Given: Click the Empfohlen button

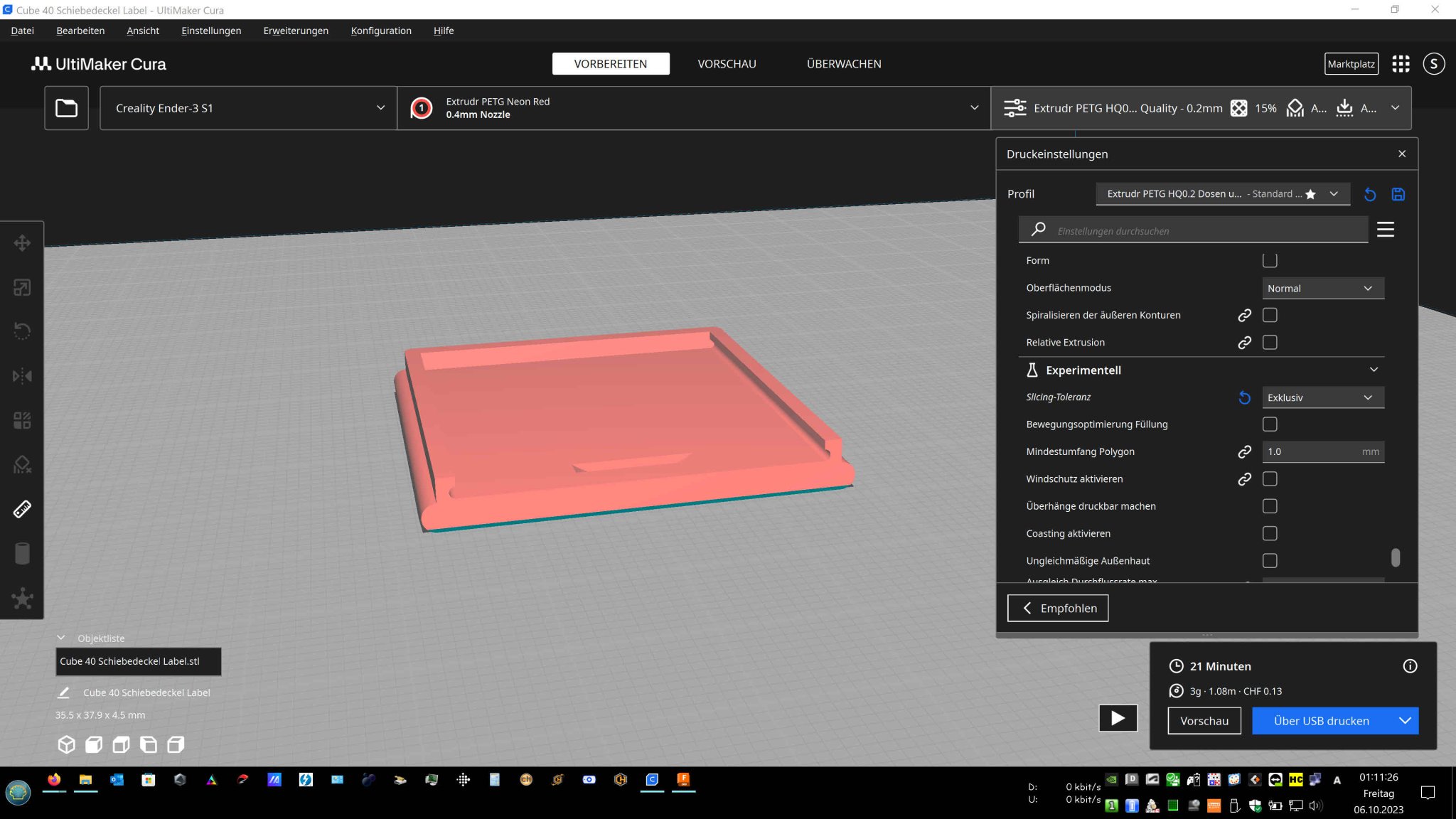Looking at the screenshot, I should 1058,608.
